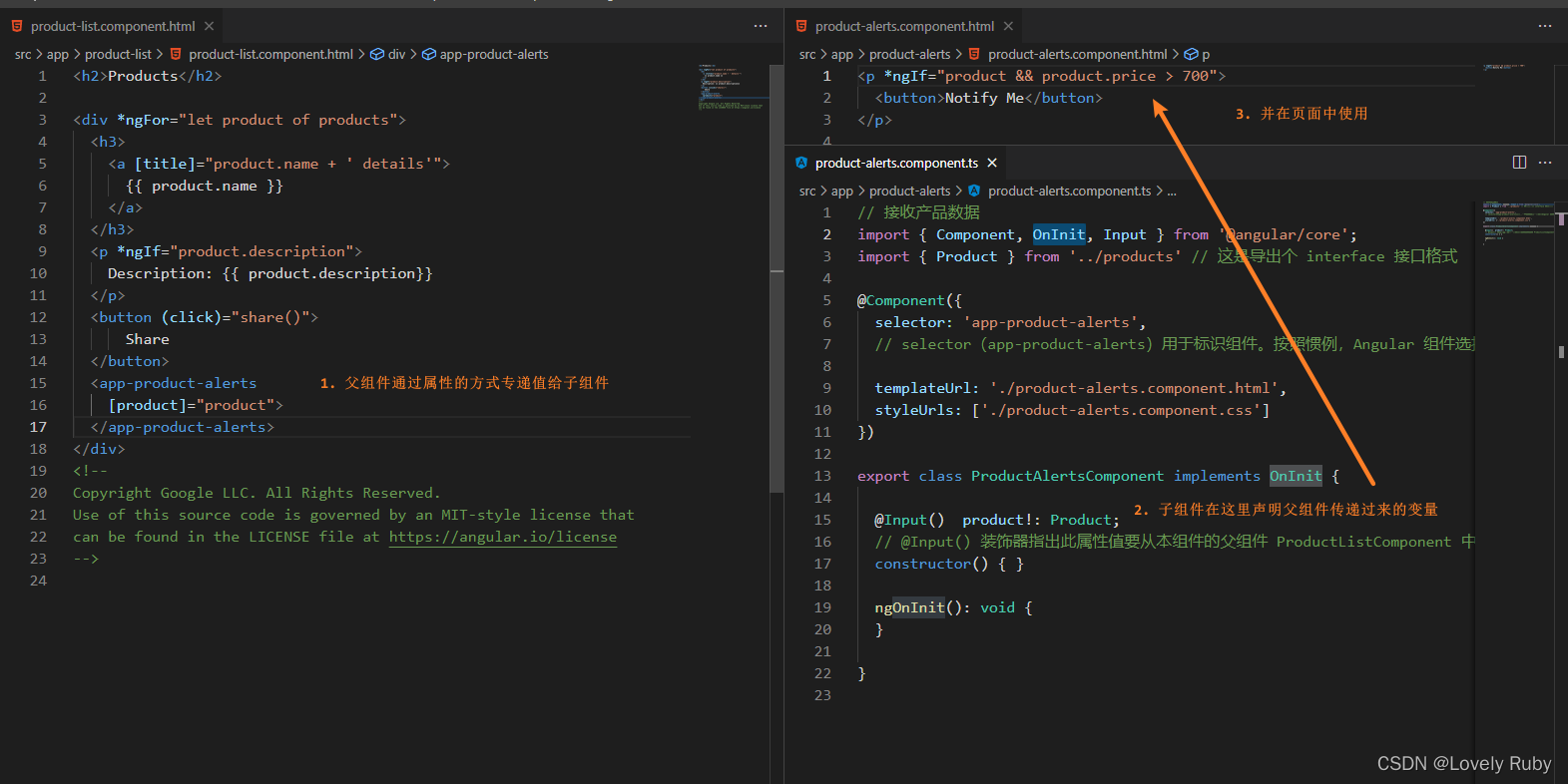
Task: Click minimap of product-alerts.component.ts editor
Action: (1517, 222)
